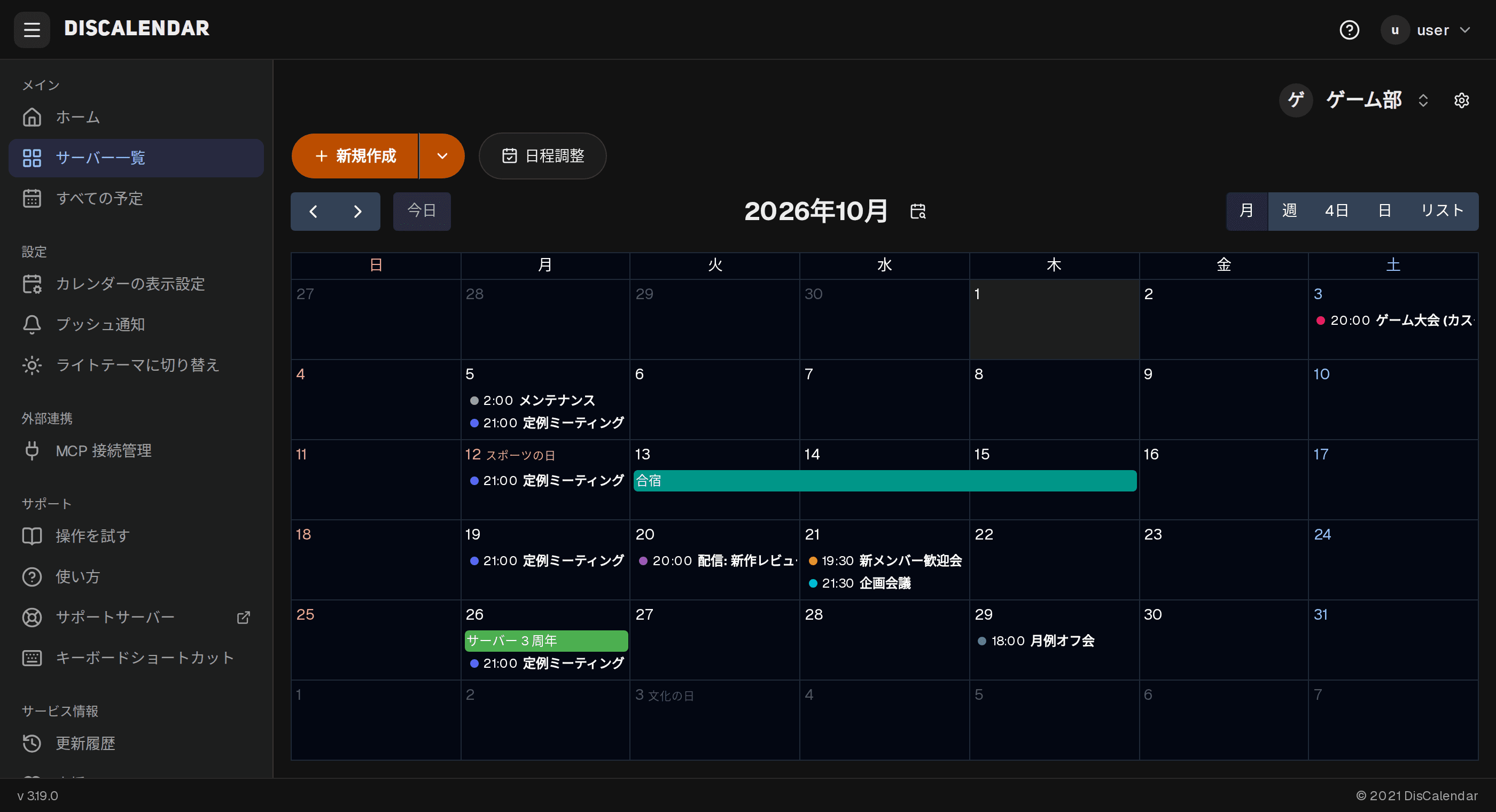Open 2:00 メンテナンス event
This screenshot has height=812, width=1496.
click(x=546, y=400)
